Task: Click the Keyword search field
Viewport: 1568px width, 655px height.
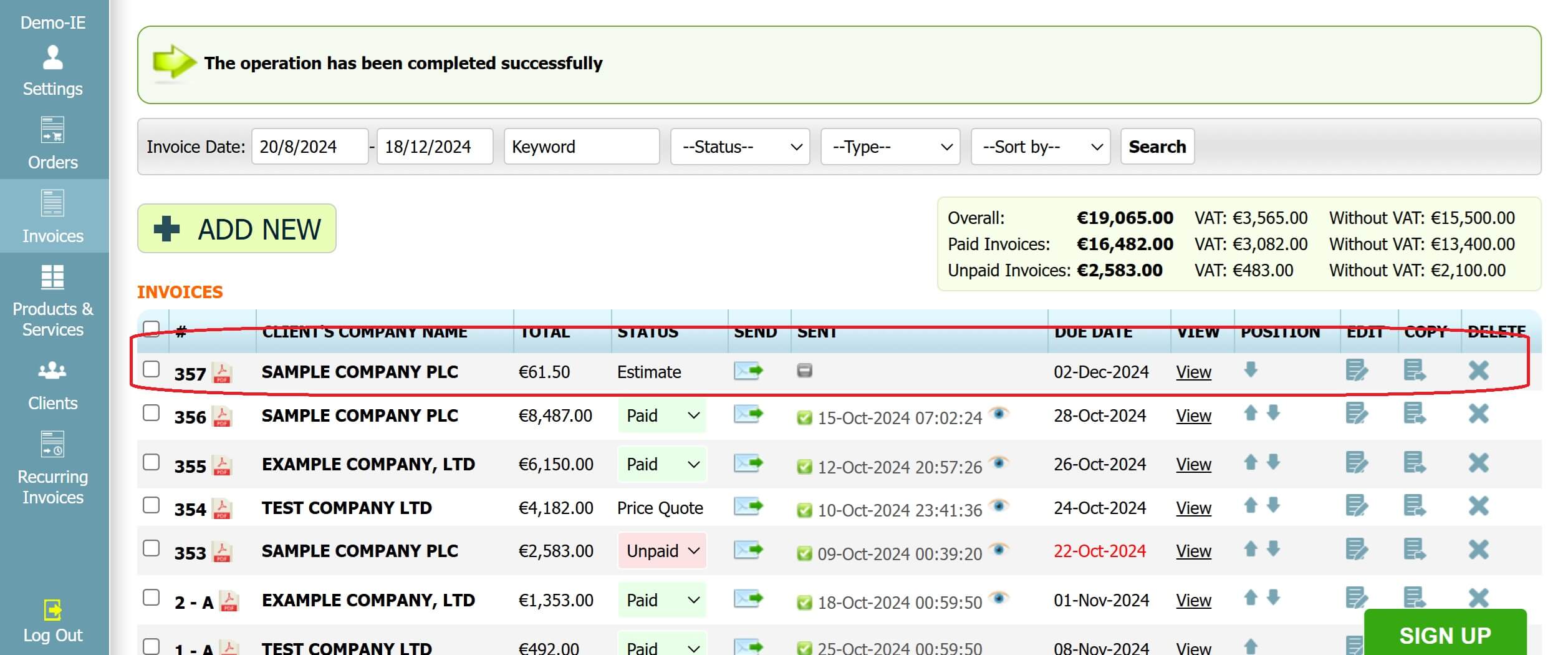Action: coord(582,147)
